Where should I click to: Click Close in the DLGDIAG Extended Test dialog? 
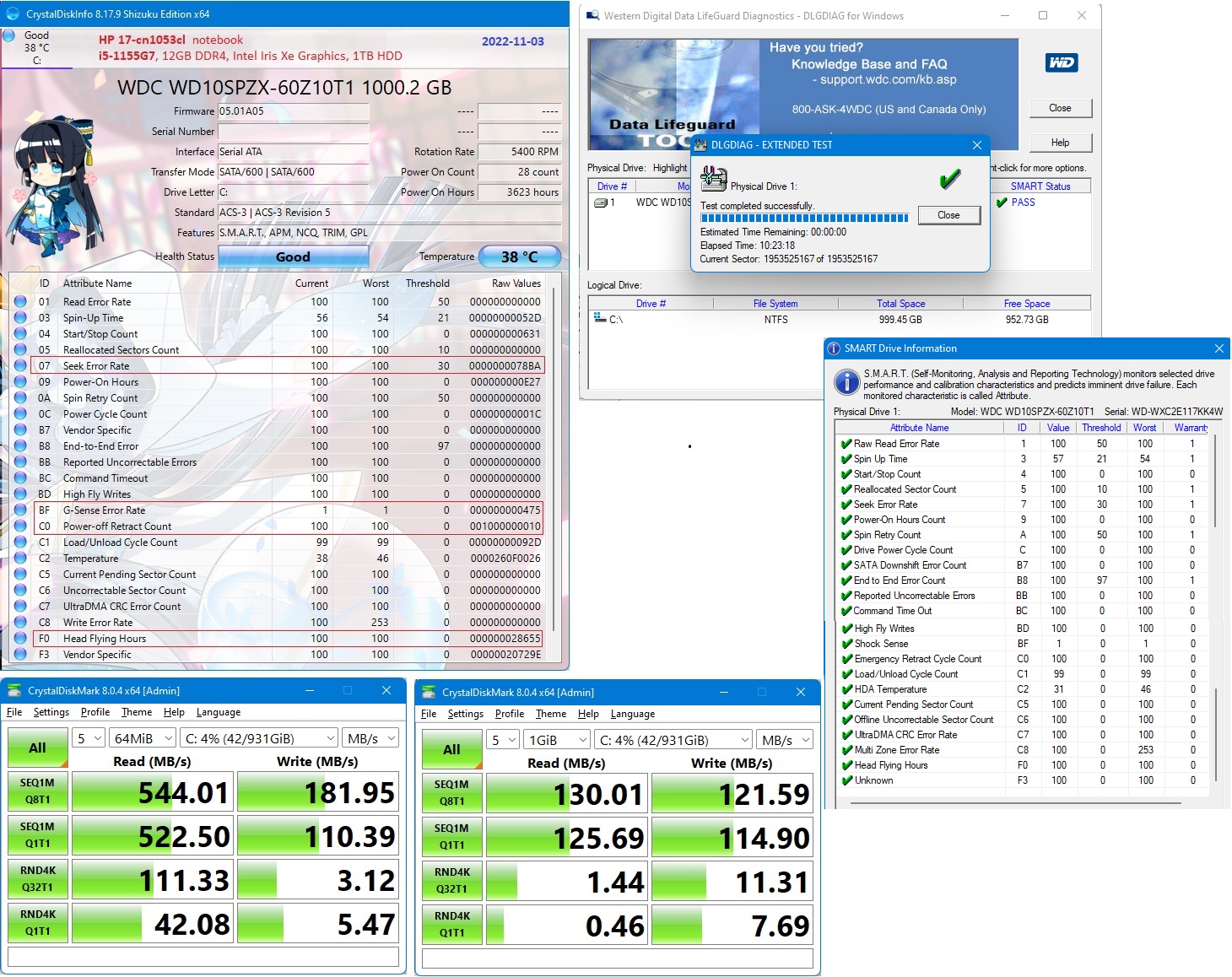coord(948,215)
